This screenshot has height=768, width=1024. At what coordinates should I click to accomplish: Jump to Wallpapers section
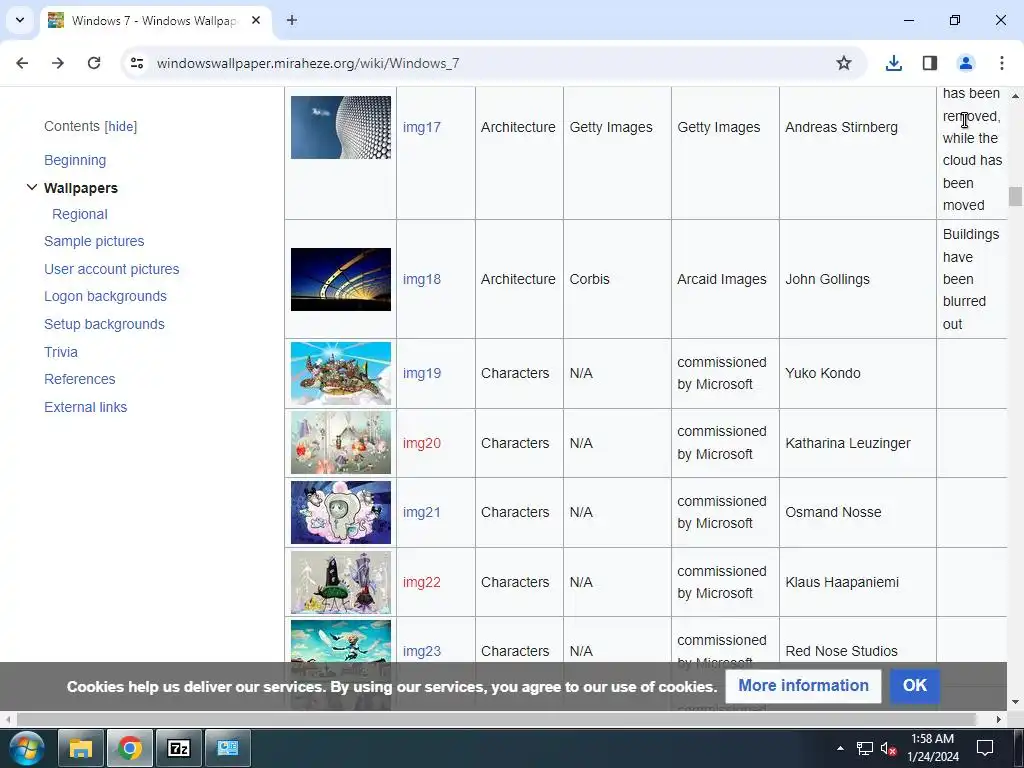[x=81, y=188]
